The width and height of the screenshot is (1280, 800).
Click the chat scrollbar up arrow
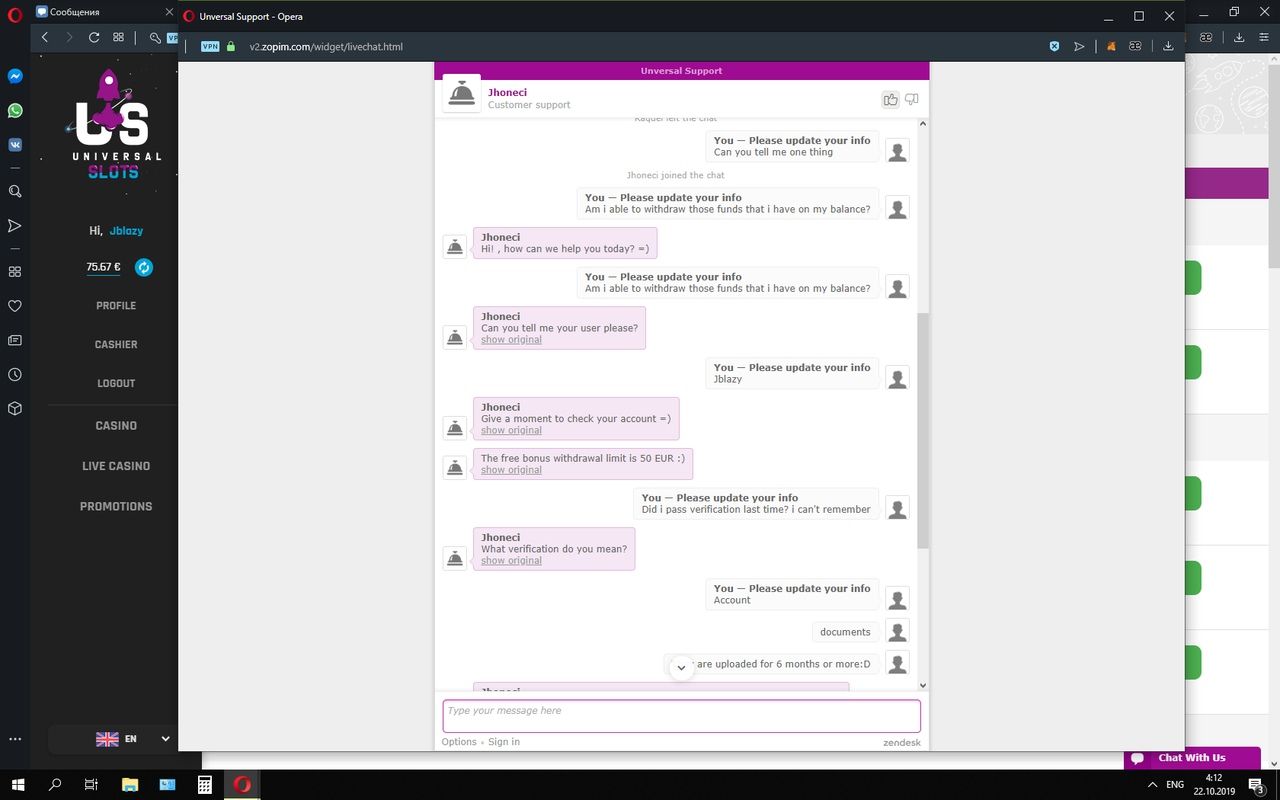922,124
